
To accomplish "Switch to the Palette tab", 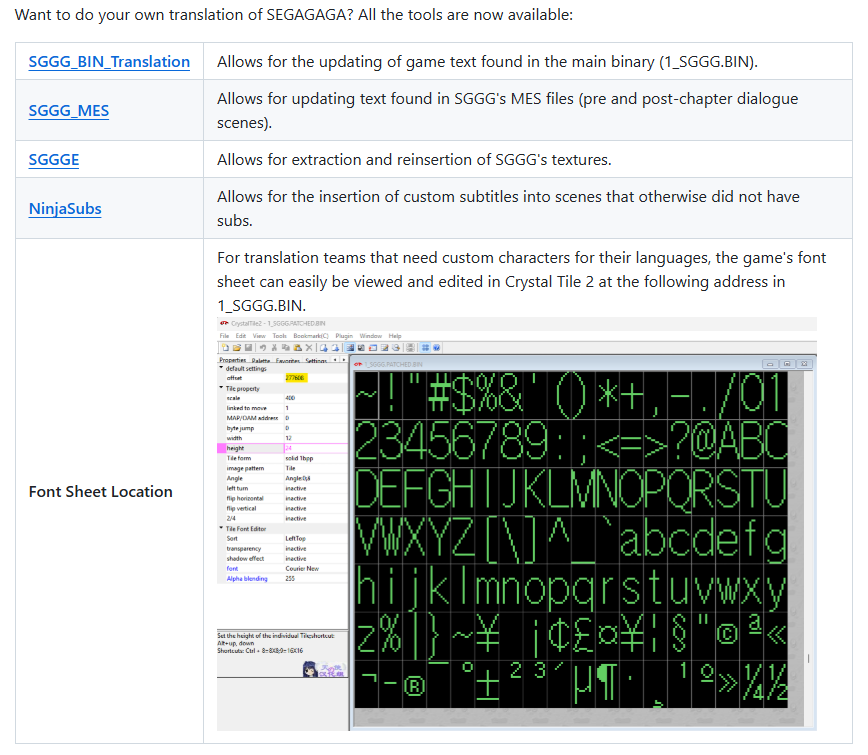I will click(x=261, y=360).
